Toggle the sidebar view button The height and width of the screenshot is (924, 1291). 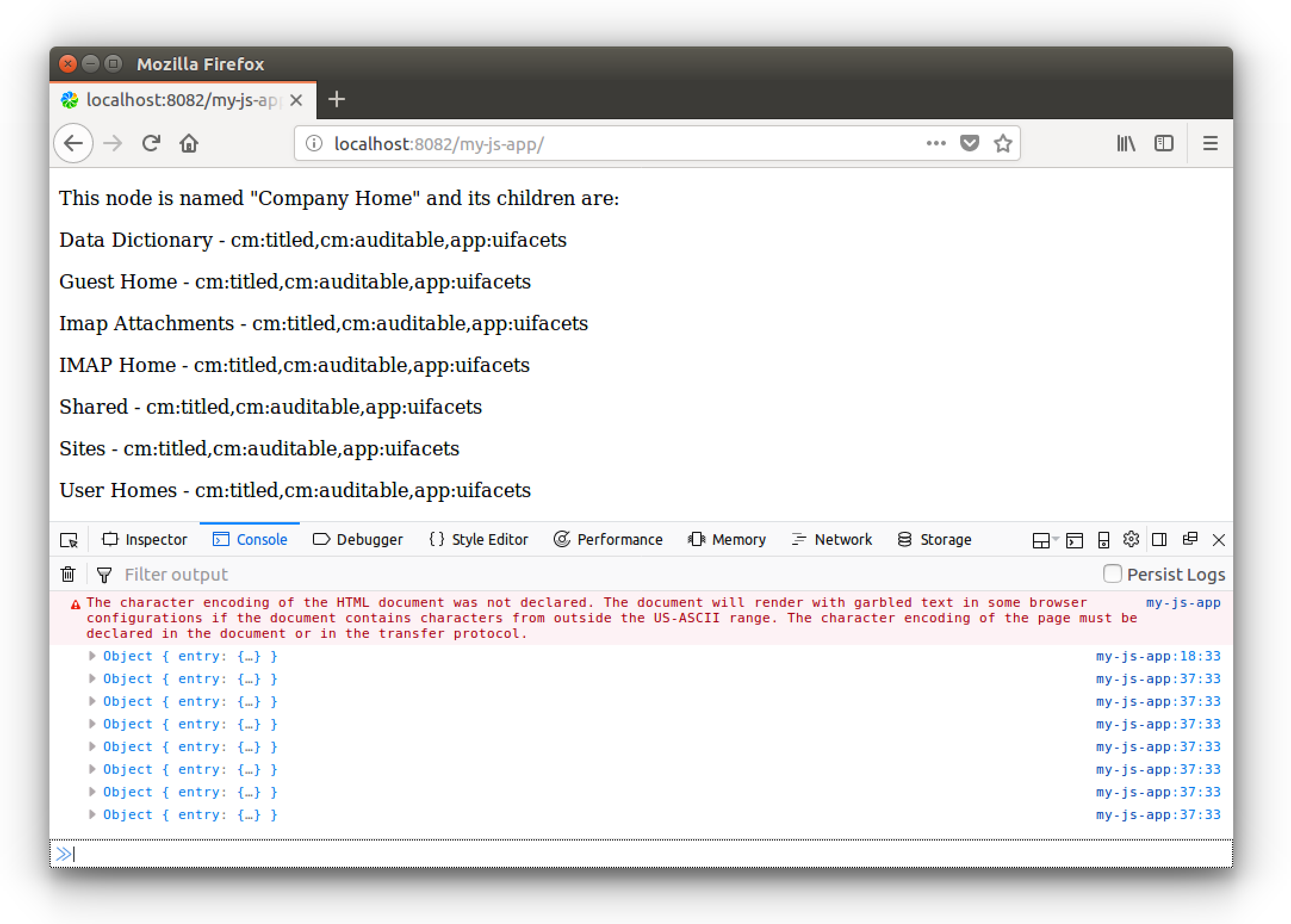pos(1163,143)
